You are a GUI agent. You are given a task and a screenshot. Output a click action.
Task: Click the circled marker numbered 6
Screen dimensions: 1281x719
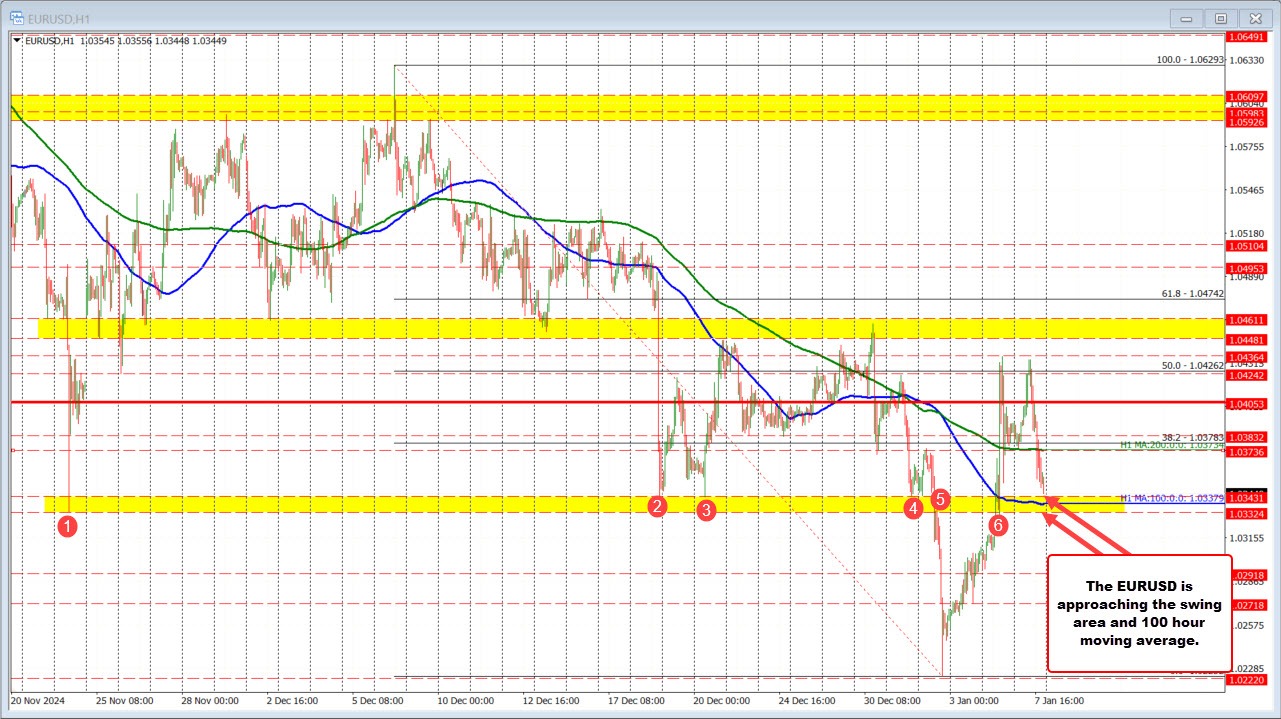(x=998, y=522)
